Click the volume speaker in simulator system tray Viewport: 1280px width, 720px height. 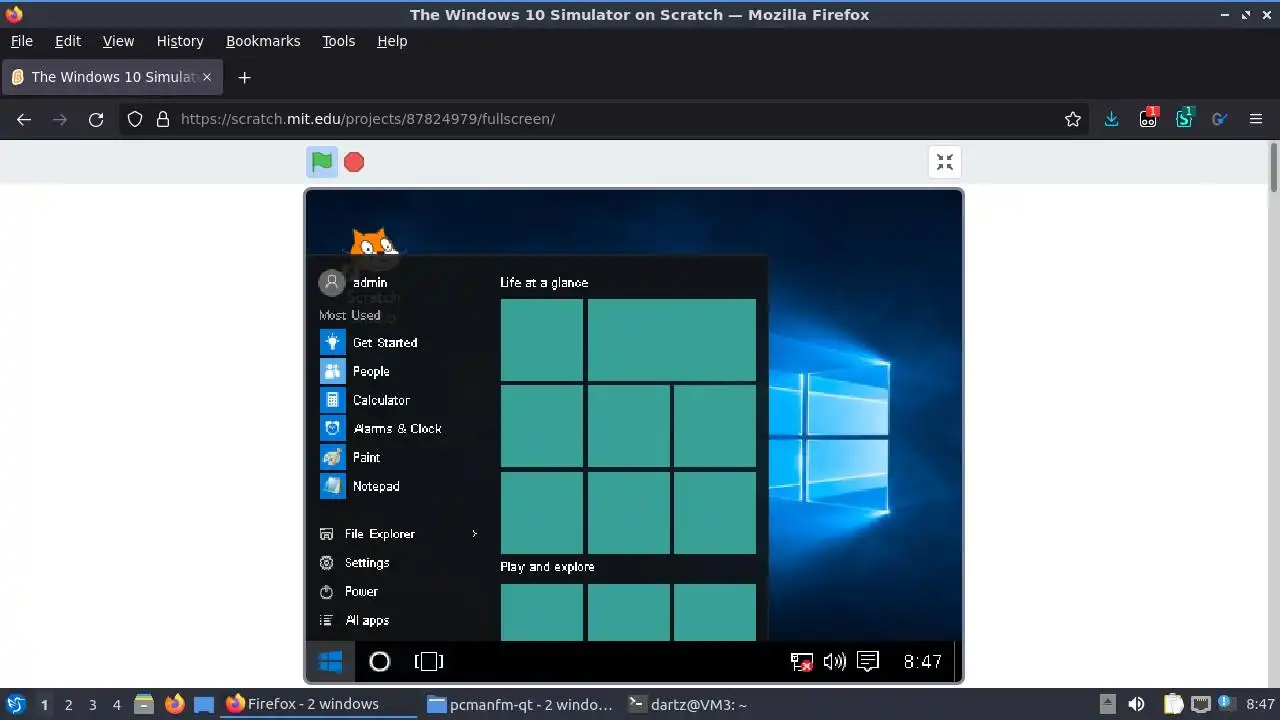pos(834,661)
